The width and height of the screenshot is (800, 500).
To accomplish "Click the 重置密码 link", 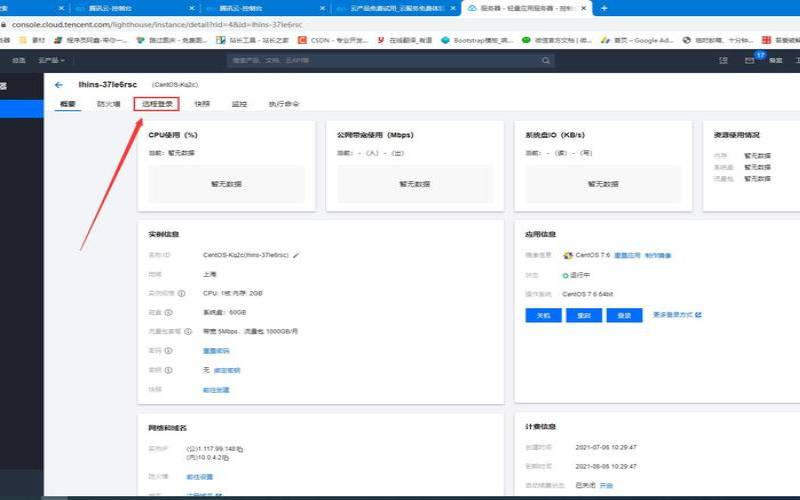I will coord(216,351).
